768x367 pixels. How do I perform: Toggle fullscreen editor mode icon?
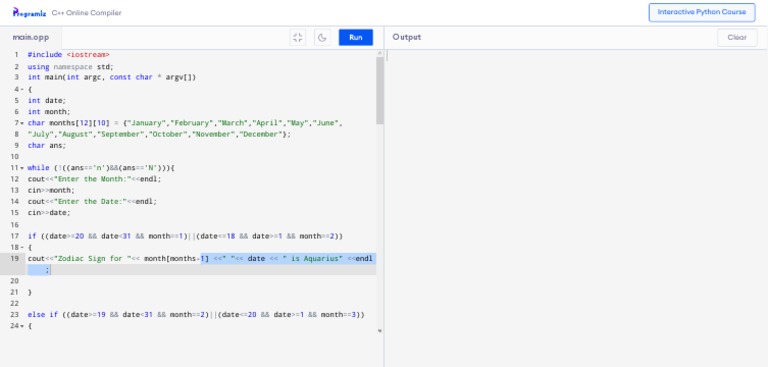click(x=298, y=38)
